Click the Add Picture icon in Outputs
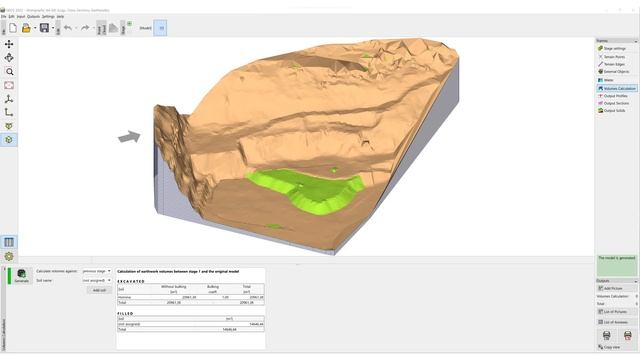Viewport: 640px width, 360px height. 601,288
